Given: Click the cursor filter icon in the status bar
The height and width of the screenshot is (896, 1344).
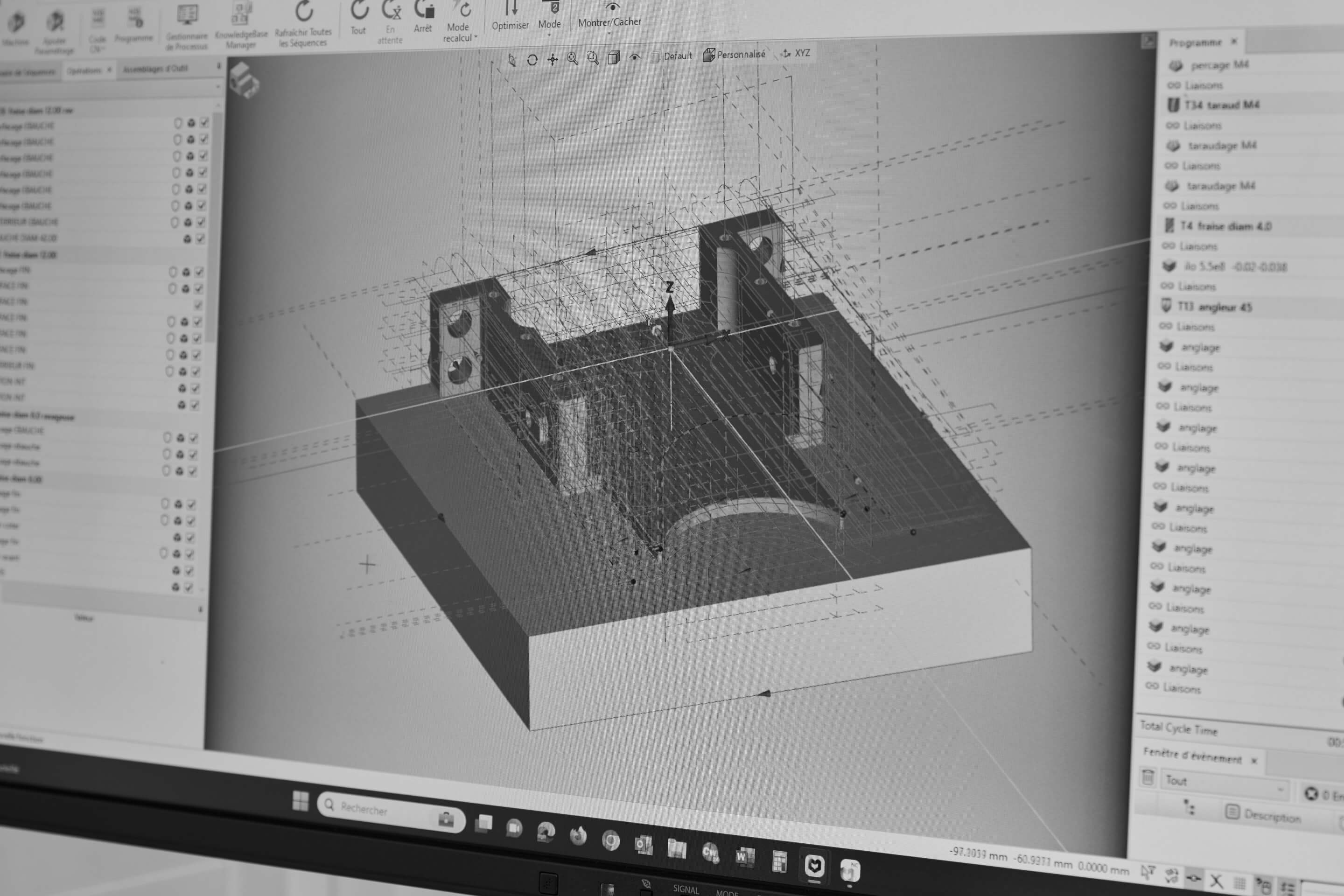Looking at the screenshot, I should pos(1148,873).
